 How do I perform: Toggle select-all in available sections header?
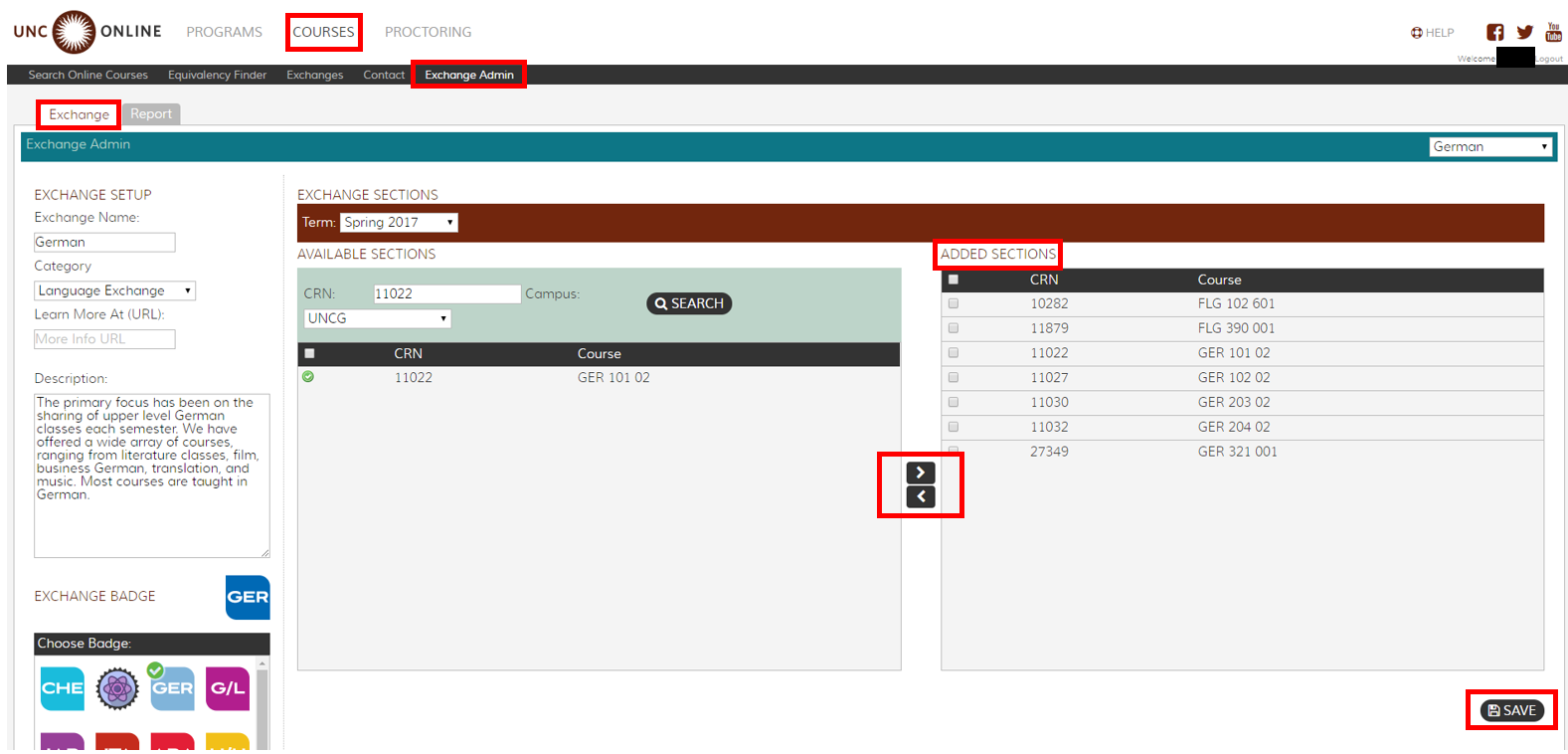click(309, 353)
